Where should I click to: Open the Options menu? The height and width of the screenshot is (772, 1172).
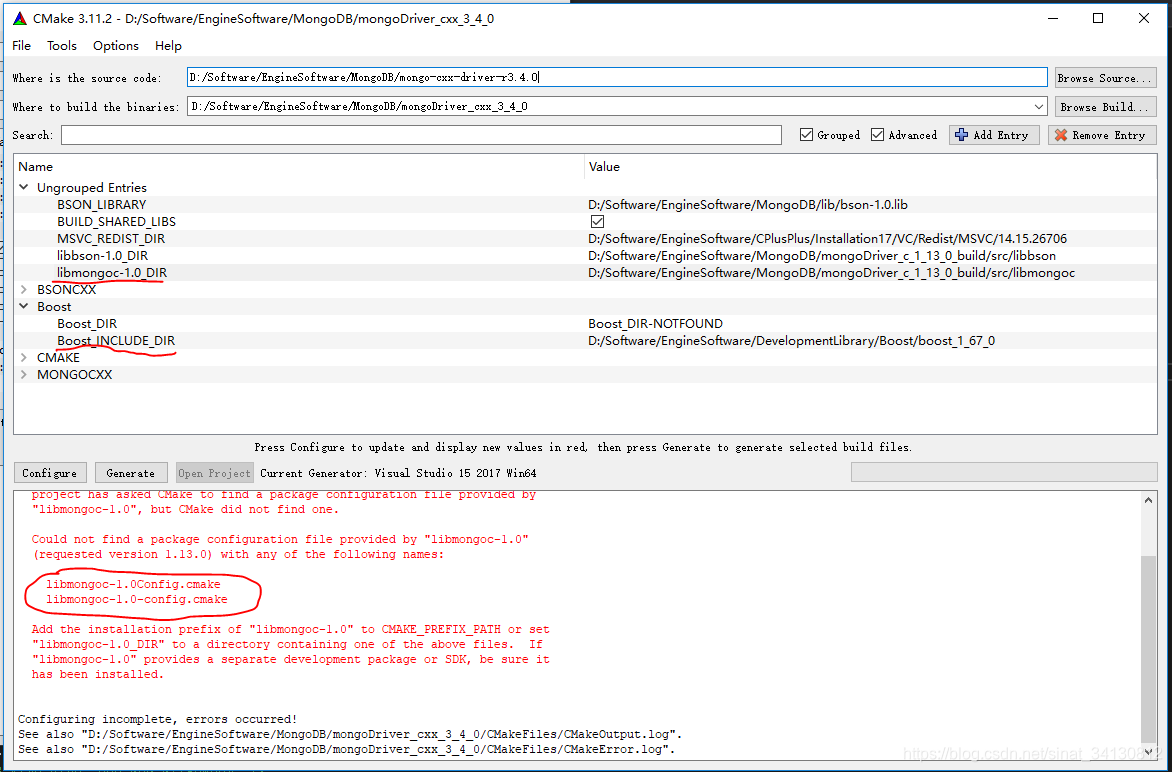pyautogui.click(x=116, y=46)
